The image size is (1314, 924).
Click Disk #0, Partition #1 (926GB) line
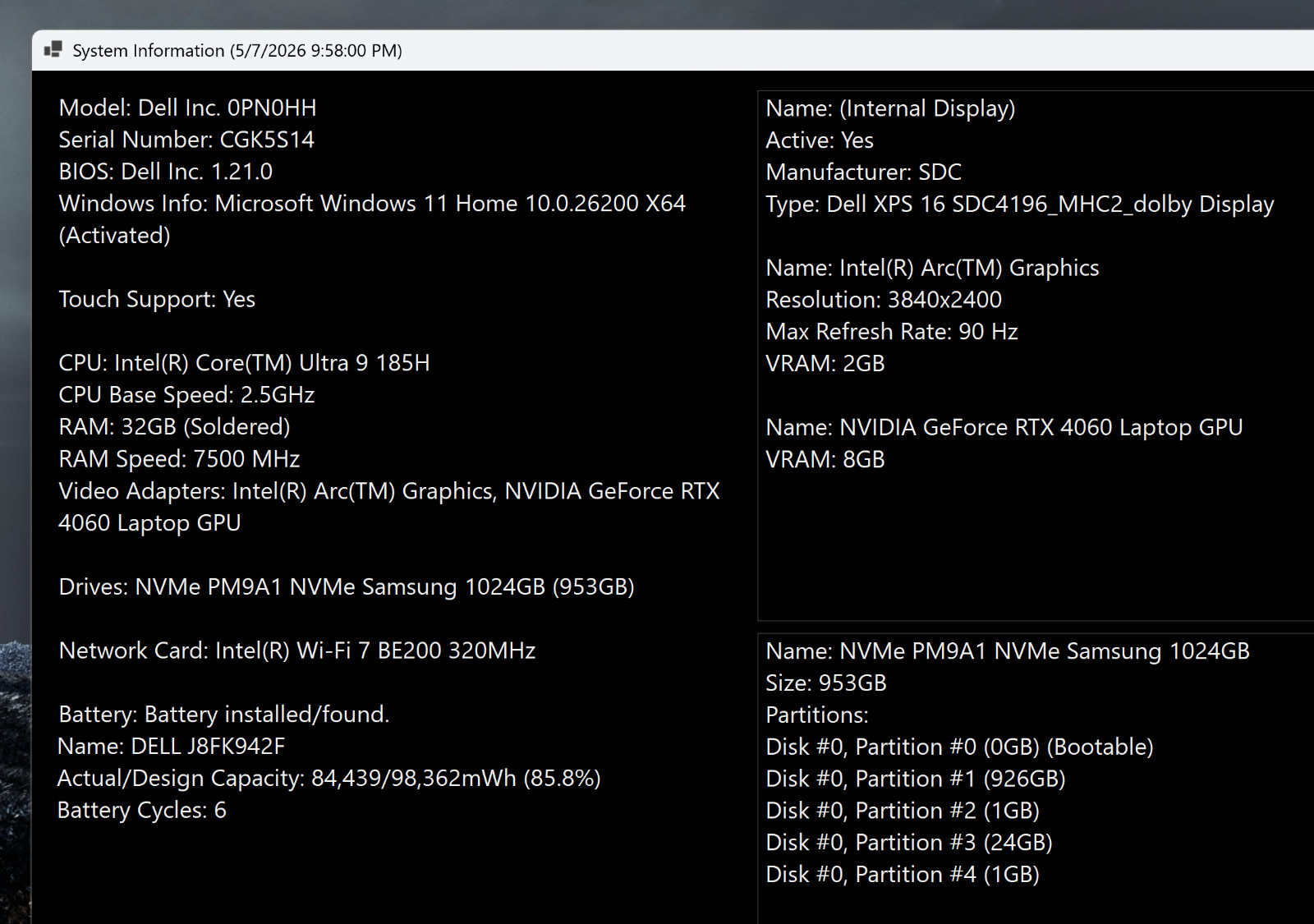915,779
